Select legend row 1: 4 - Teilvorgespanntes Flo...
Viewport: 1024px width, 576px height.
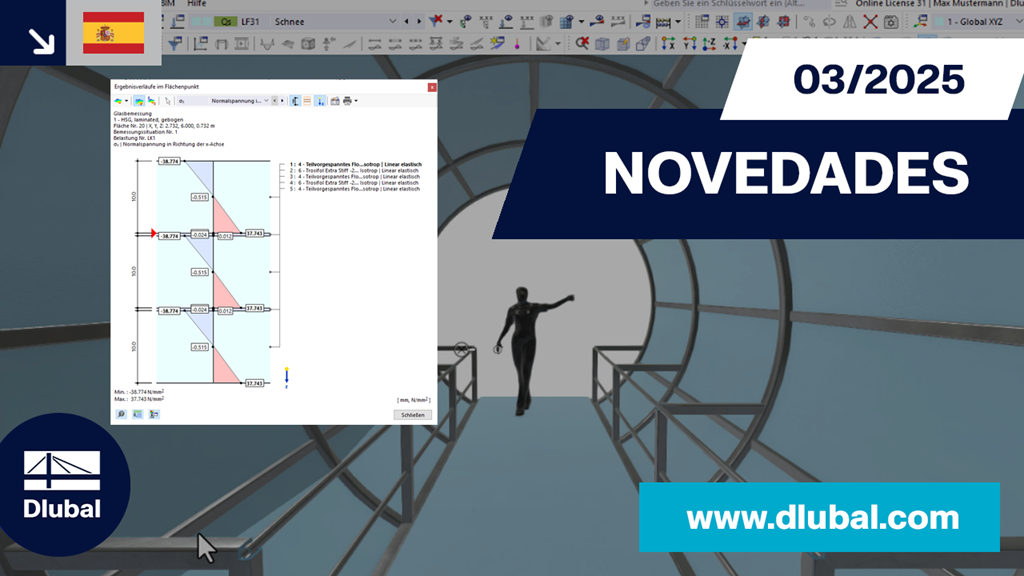355,165
